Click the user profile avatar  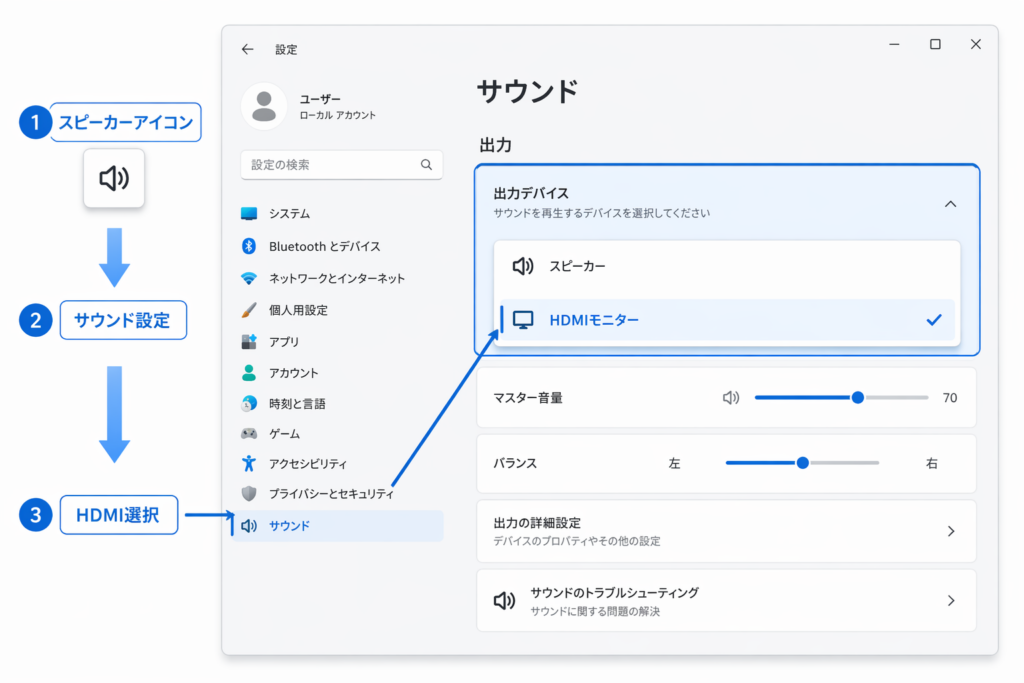pos(264,106)
